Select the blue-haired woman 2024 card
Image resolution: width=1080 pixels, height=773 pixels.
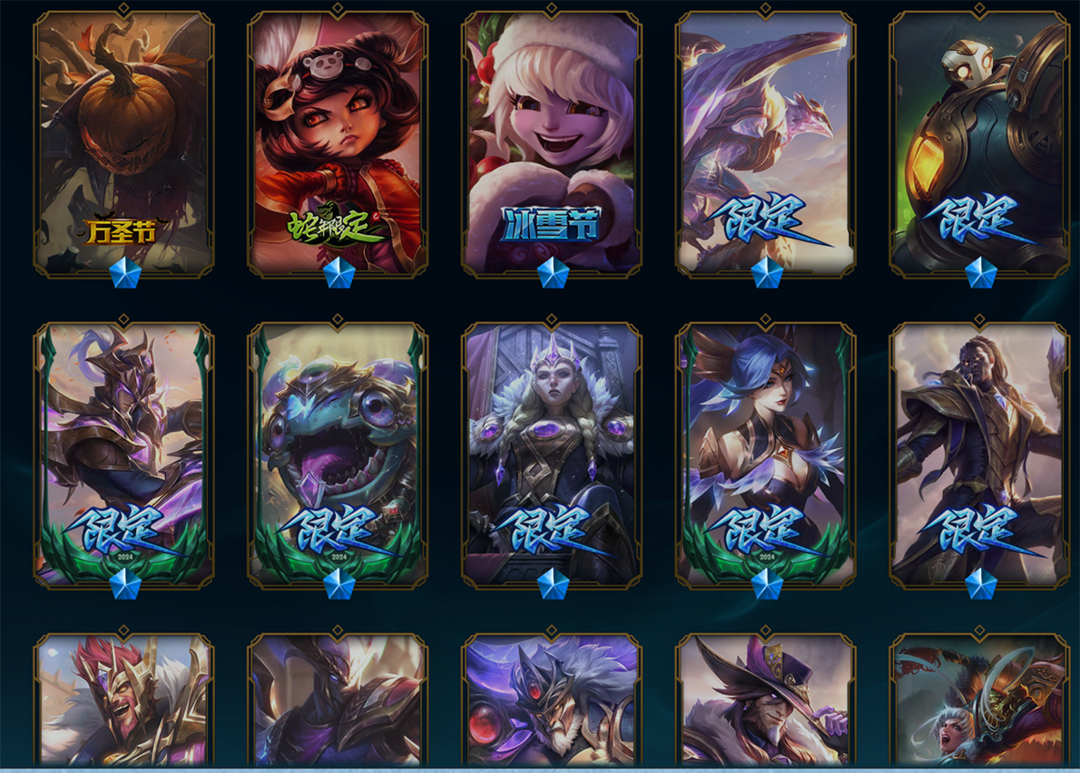click(765, 455)
